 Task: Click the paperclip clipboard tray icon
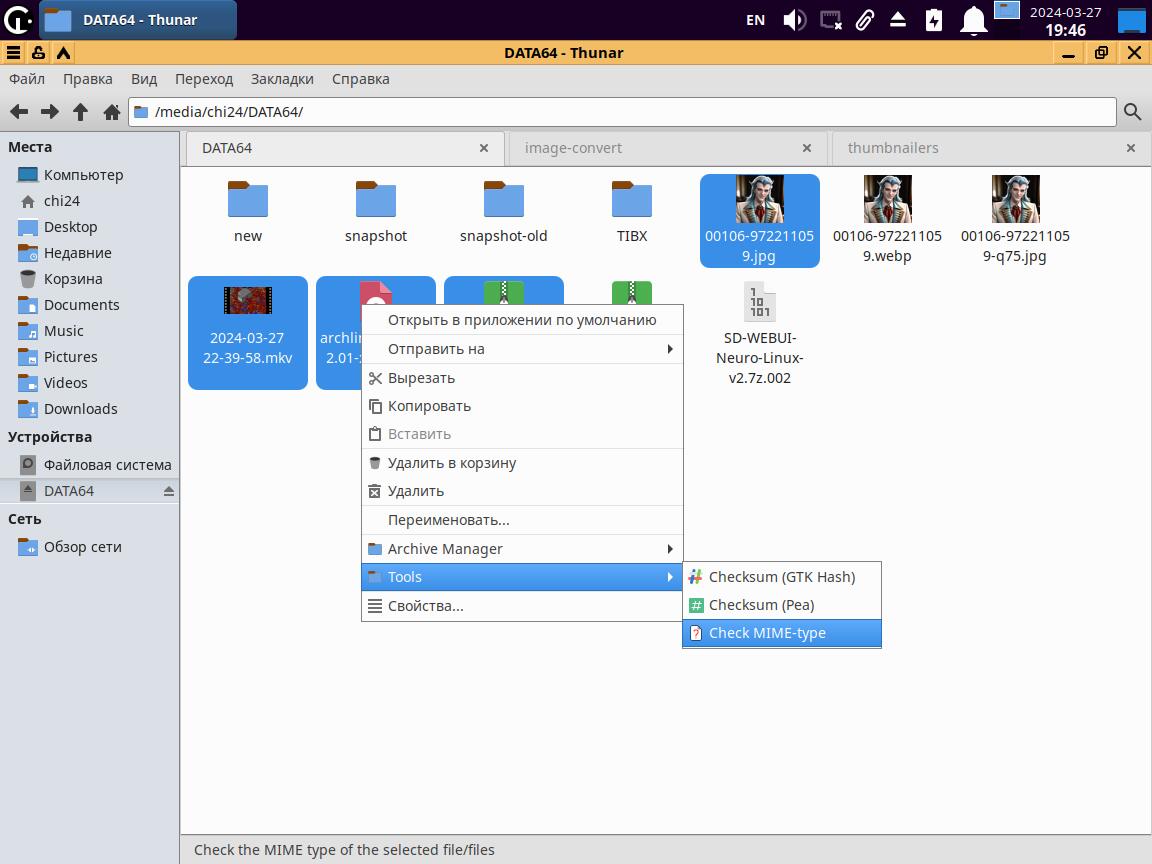tap(865, 20)
